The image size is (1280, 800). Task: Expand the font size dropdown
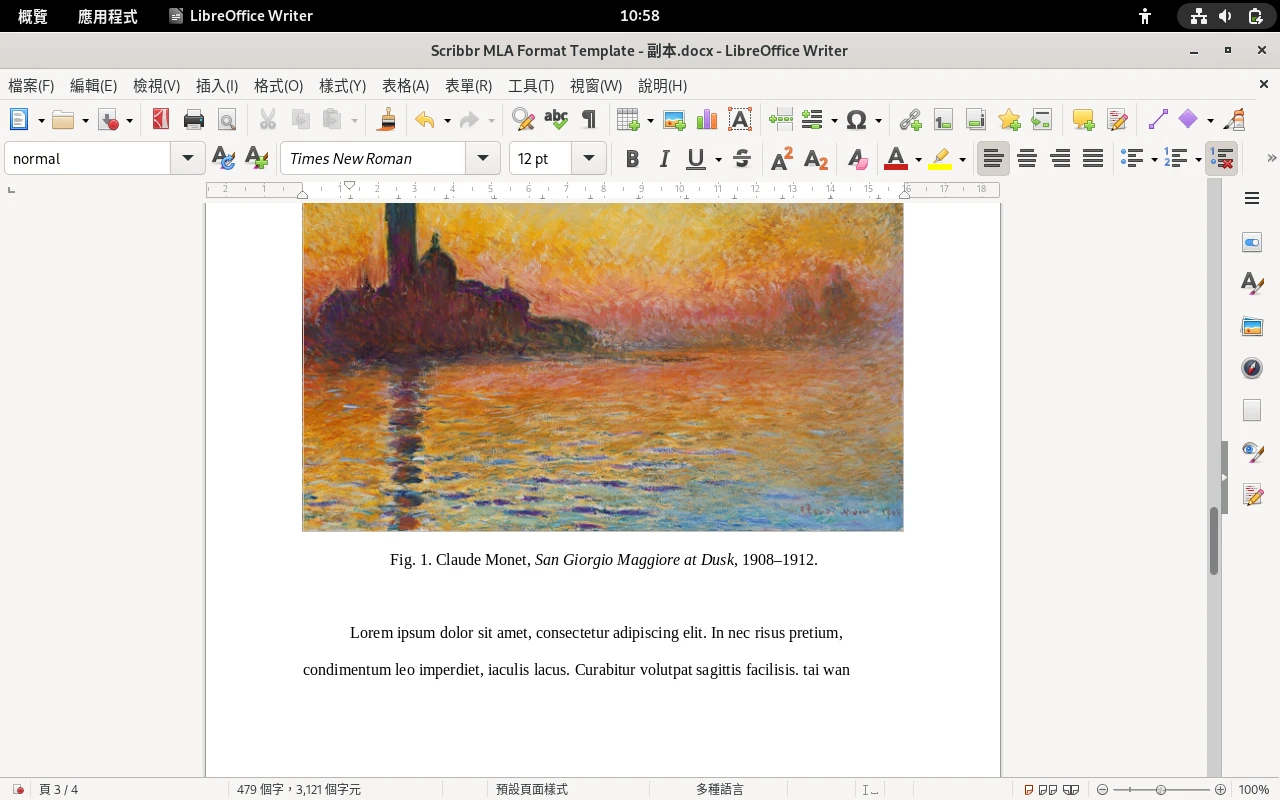point(589,159)
